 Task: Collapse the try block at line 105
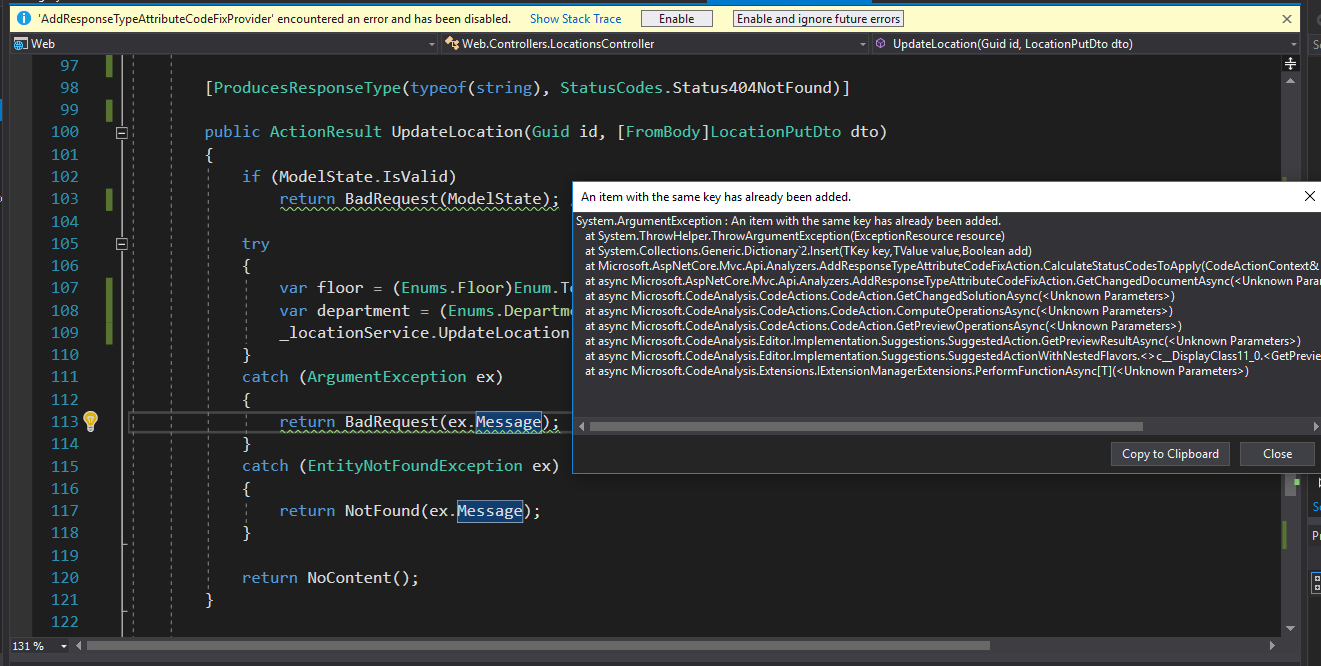tap(121, 244)
